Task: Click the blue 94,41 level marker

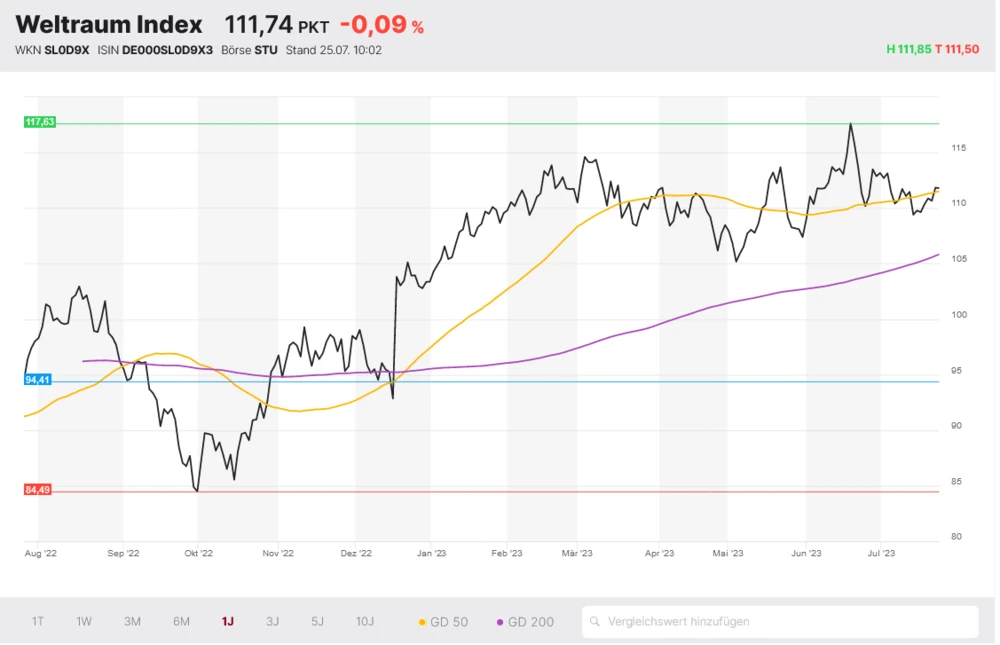Action: coord(39,380)
